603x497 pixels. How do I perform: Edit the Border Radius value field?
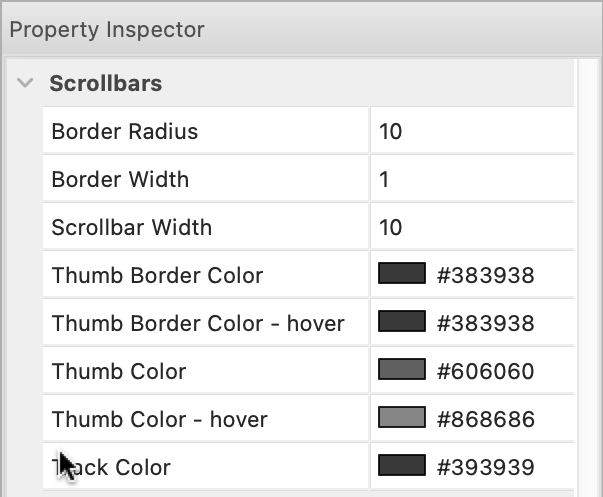pos(470,131)
